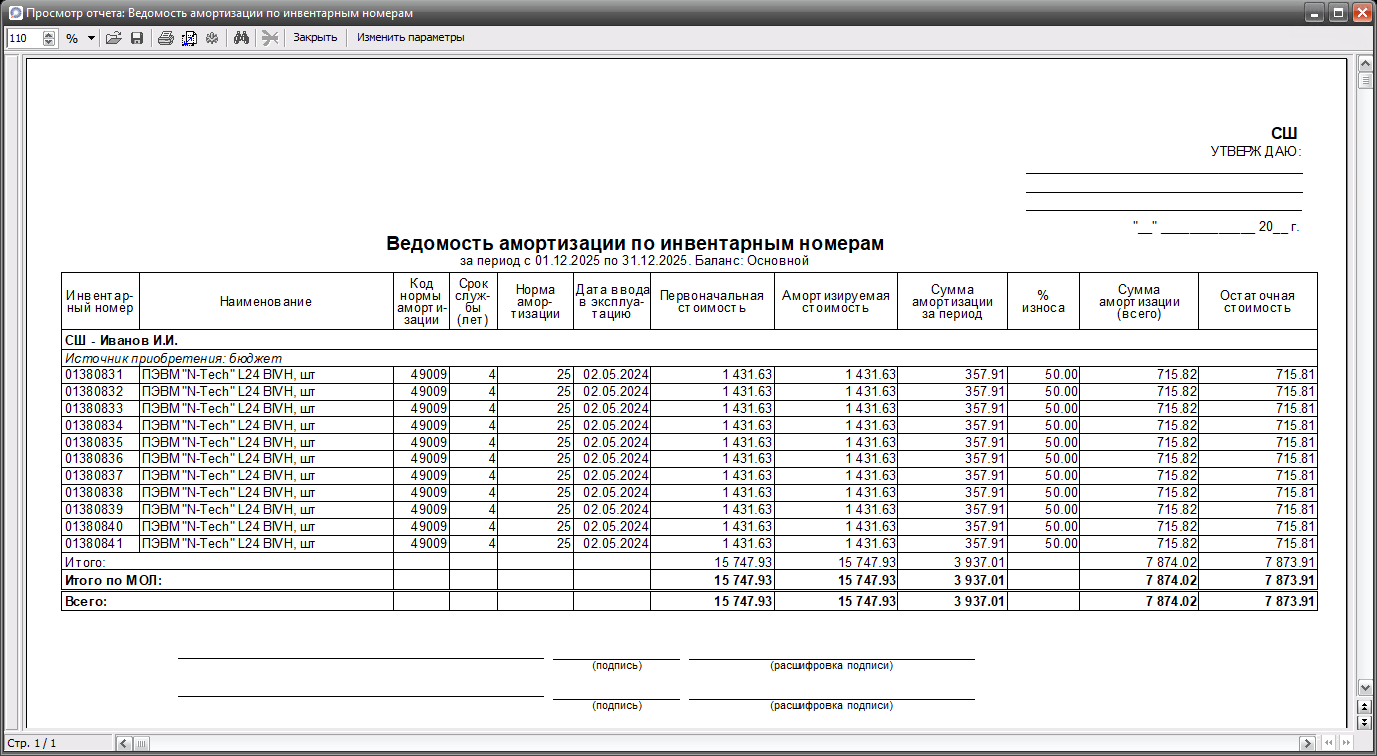Viewport: 1377px width, 756px height.
Task: Click the binoculars search icon
Action: (x=240, y=38)
